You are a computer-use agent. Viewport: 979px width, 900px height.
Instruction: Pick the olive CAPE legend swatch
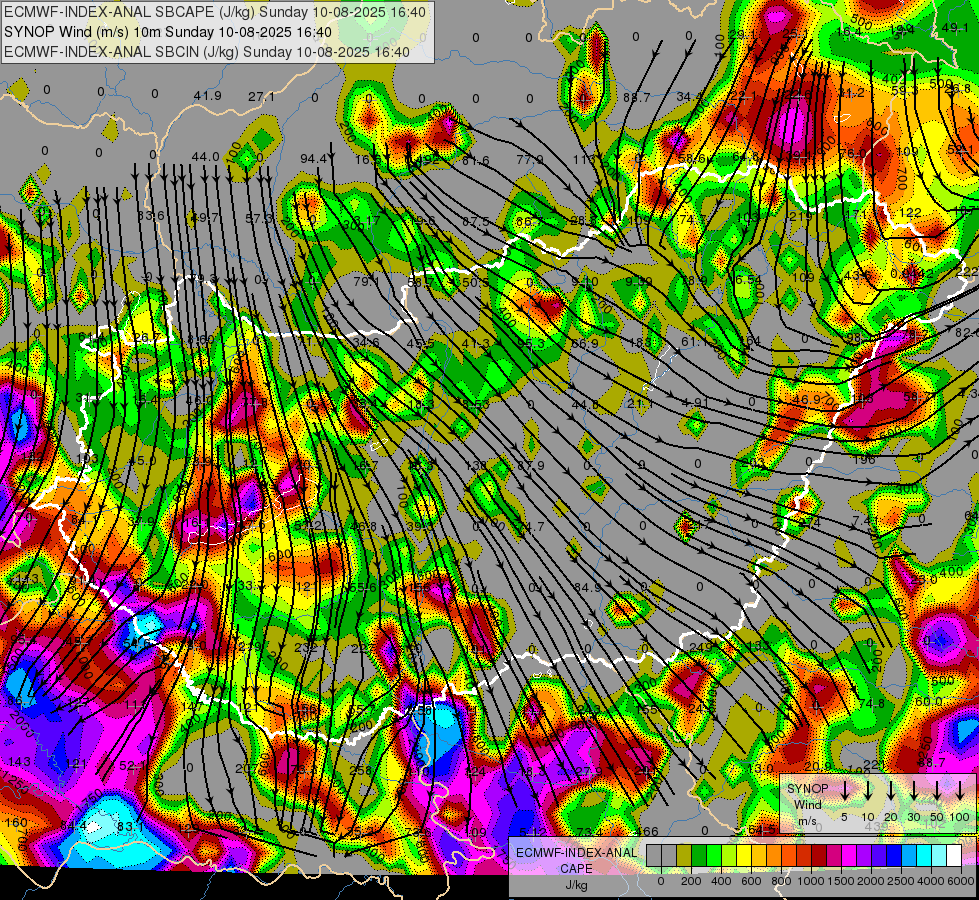[x=684, y=856]
